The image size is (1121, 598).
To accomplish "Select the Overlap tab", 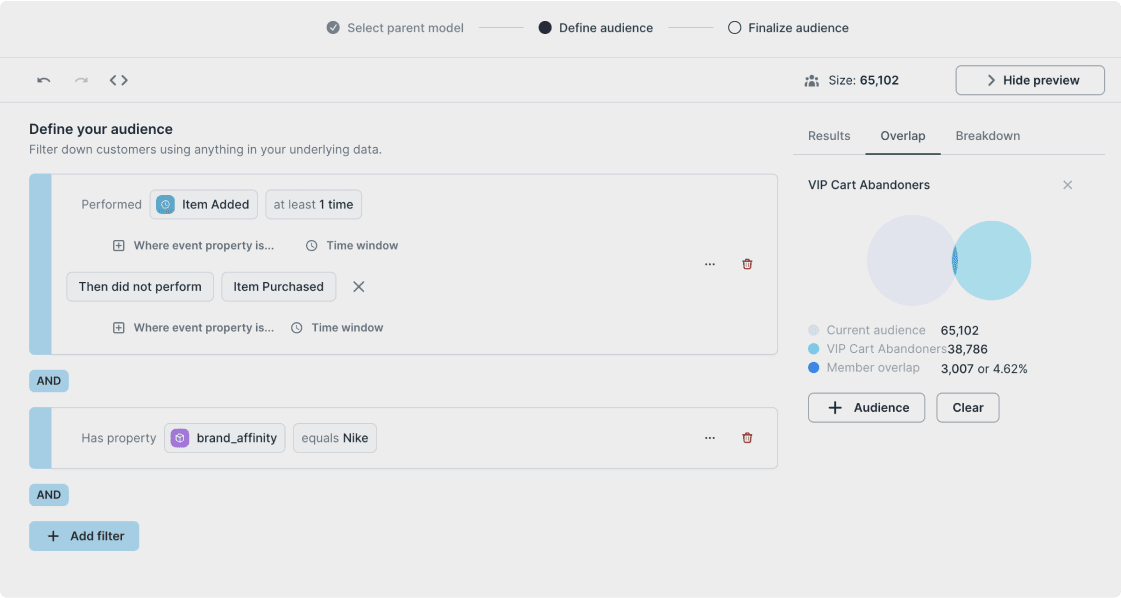I will coord(903,136).
